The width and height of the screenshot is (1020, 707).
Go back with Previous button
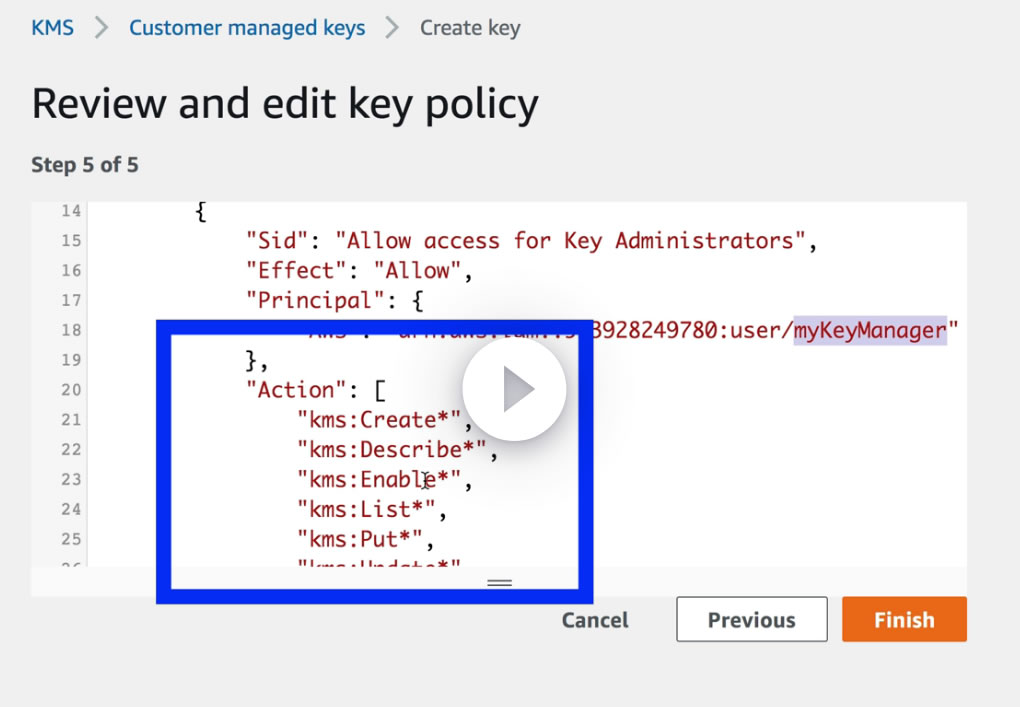pos(752,619)
